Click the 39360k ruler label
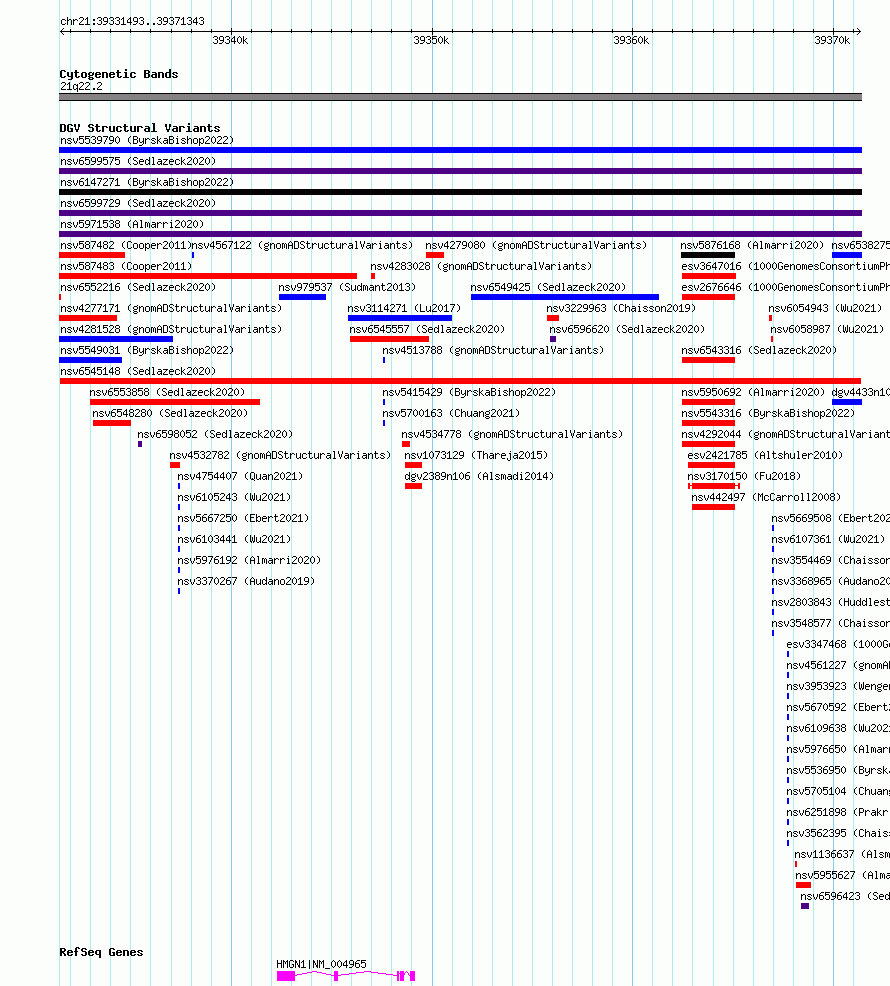890x986 pixels. 631,40
